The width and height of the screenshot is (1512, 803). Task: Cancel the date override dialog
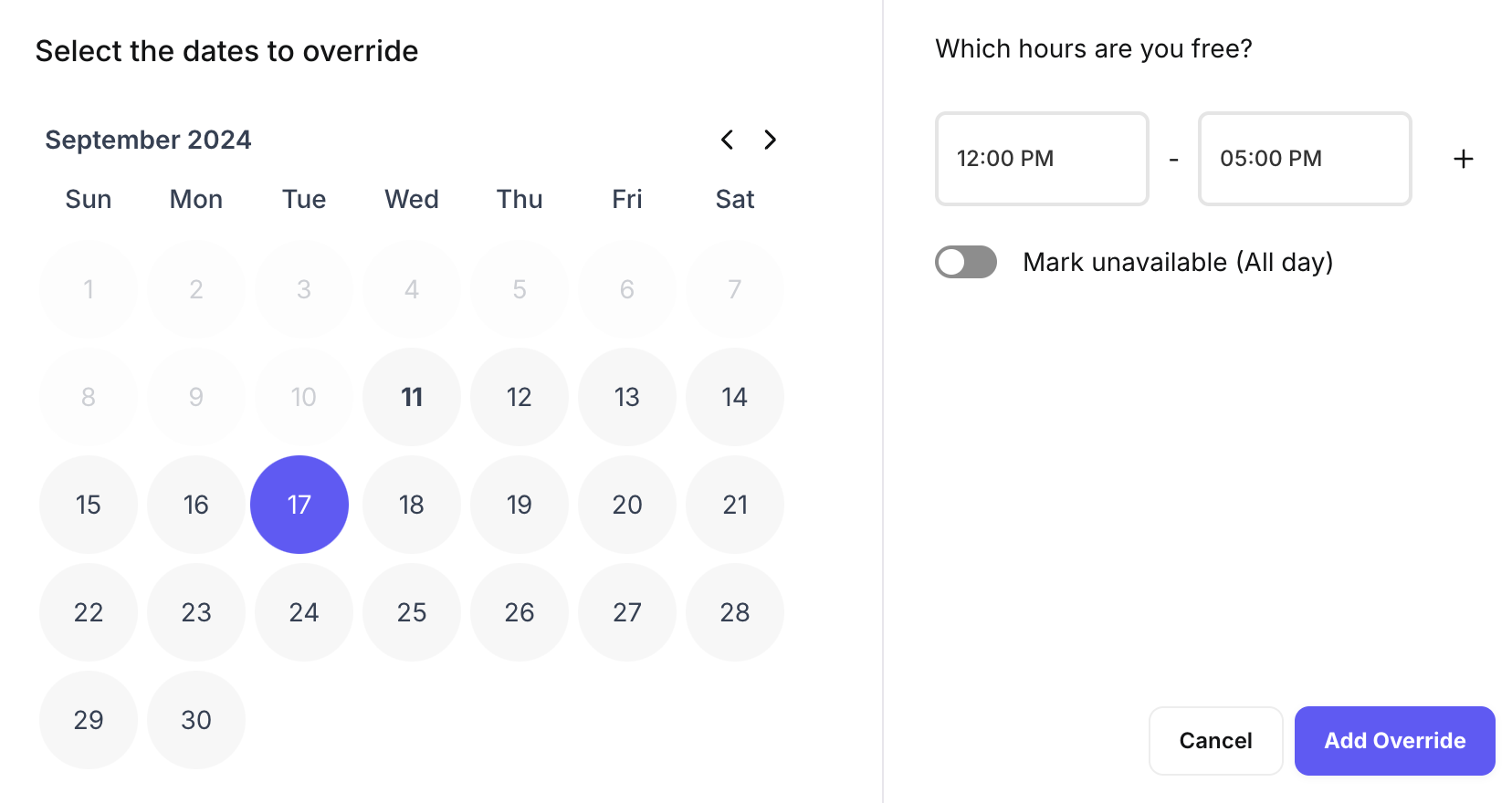pos(1215,740)
